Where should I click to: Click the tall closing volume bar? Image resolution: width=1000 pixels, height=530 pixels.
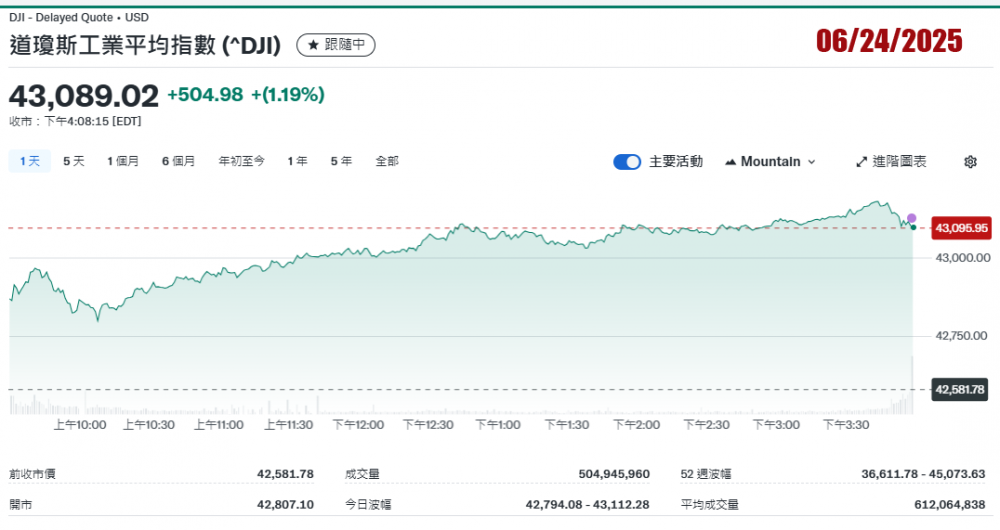coord(912,385)
